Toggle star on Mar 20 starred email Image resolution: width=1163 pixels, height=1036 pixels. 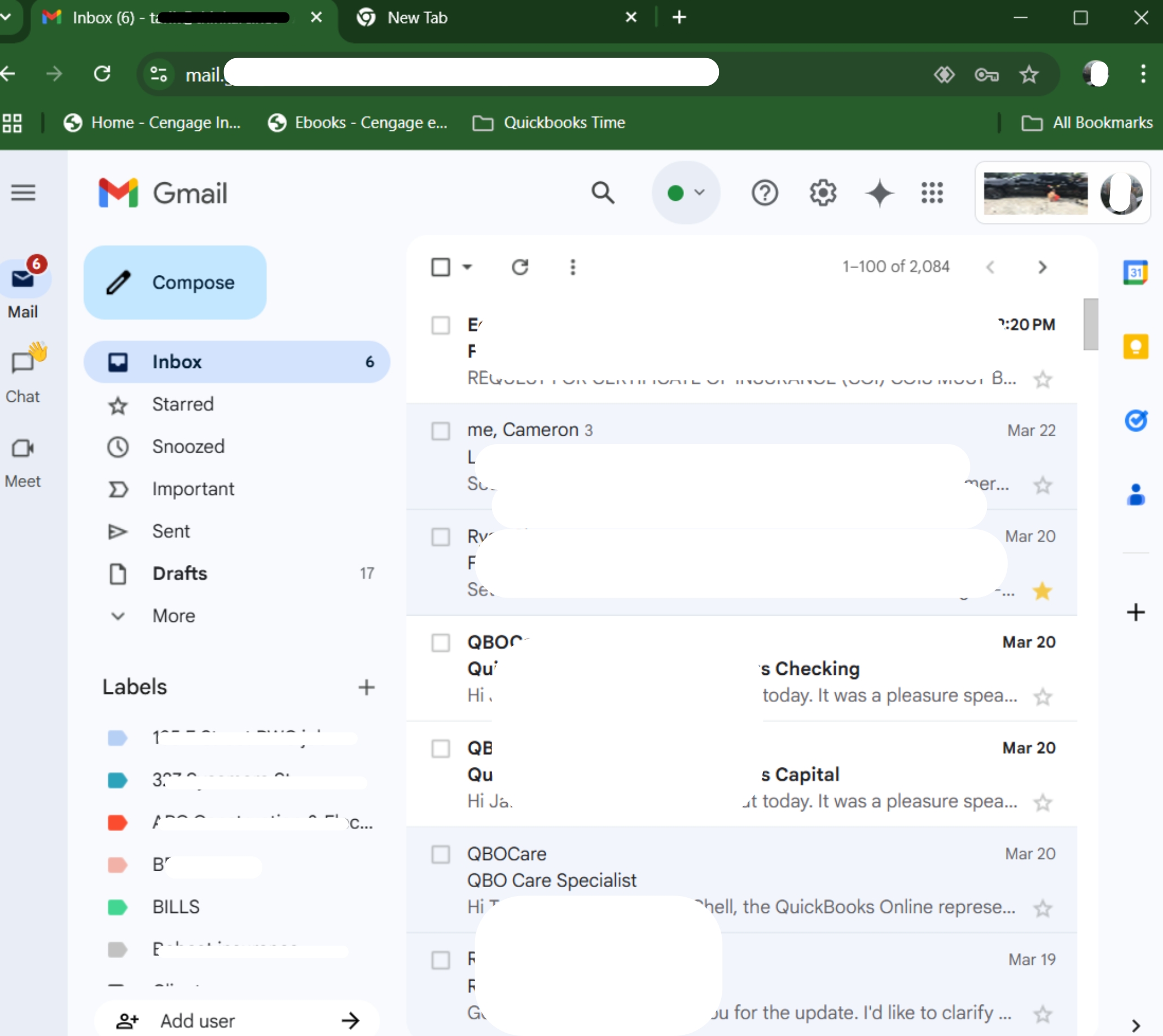pyautogui.click(x=1042, y=591)
